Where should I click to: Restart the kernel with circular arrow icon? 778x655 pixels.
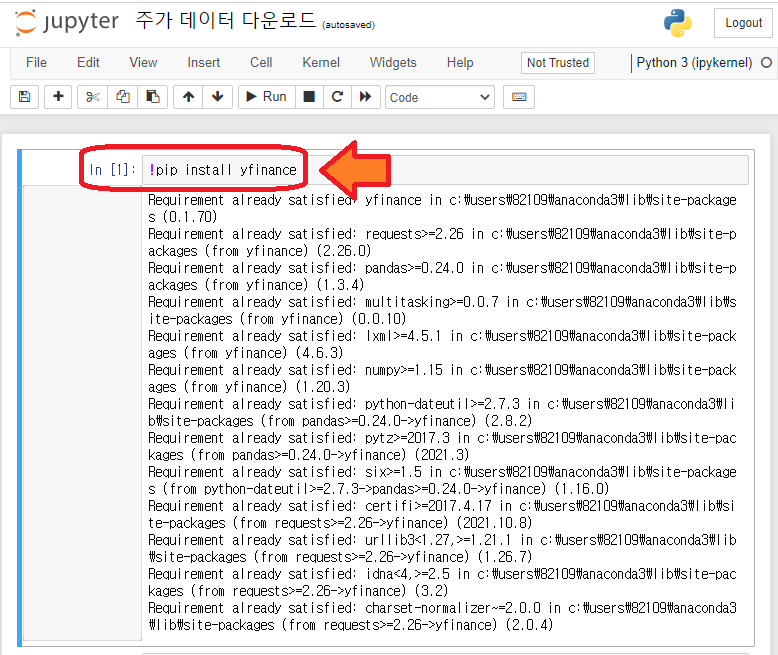[x=337, y=97]
